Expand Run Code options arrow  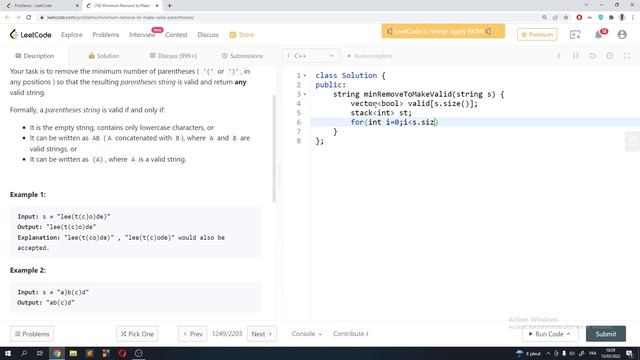tap(569, 334)
